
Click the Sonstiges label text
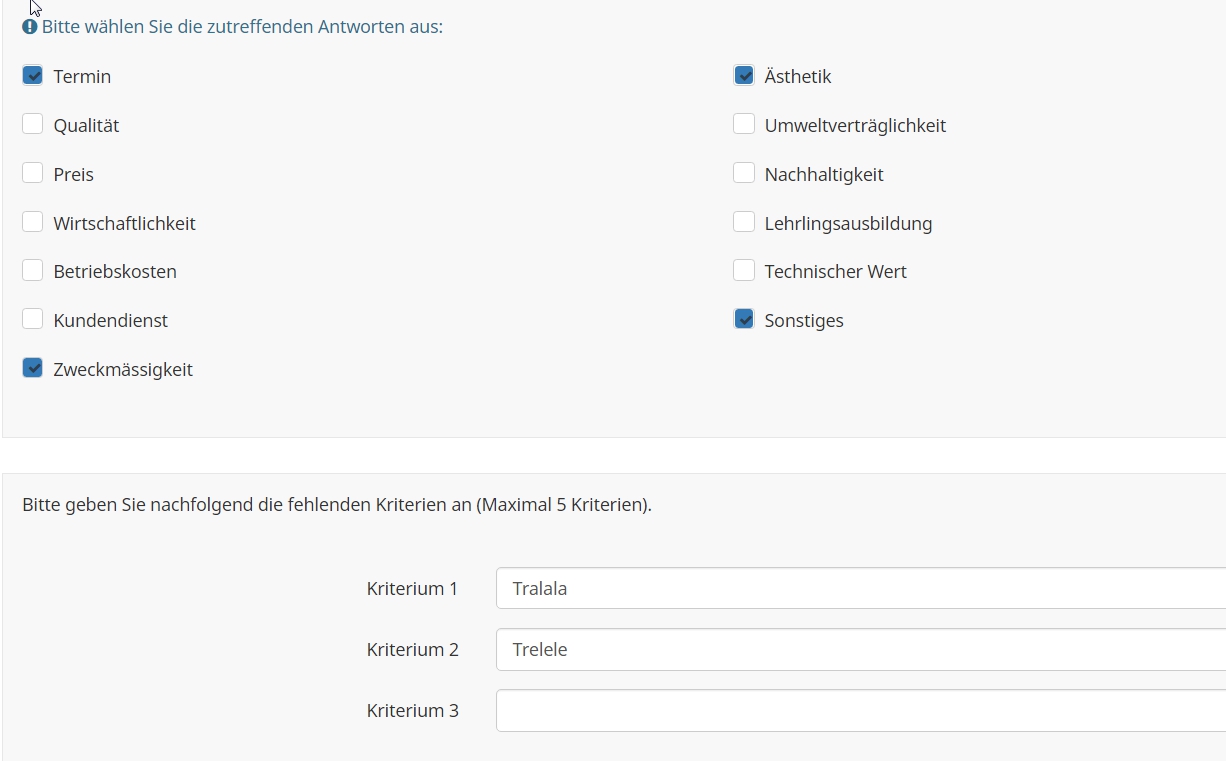click(x=804, y=321)
